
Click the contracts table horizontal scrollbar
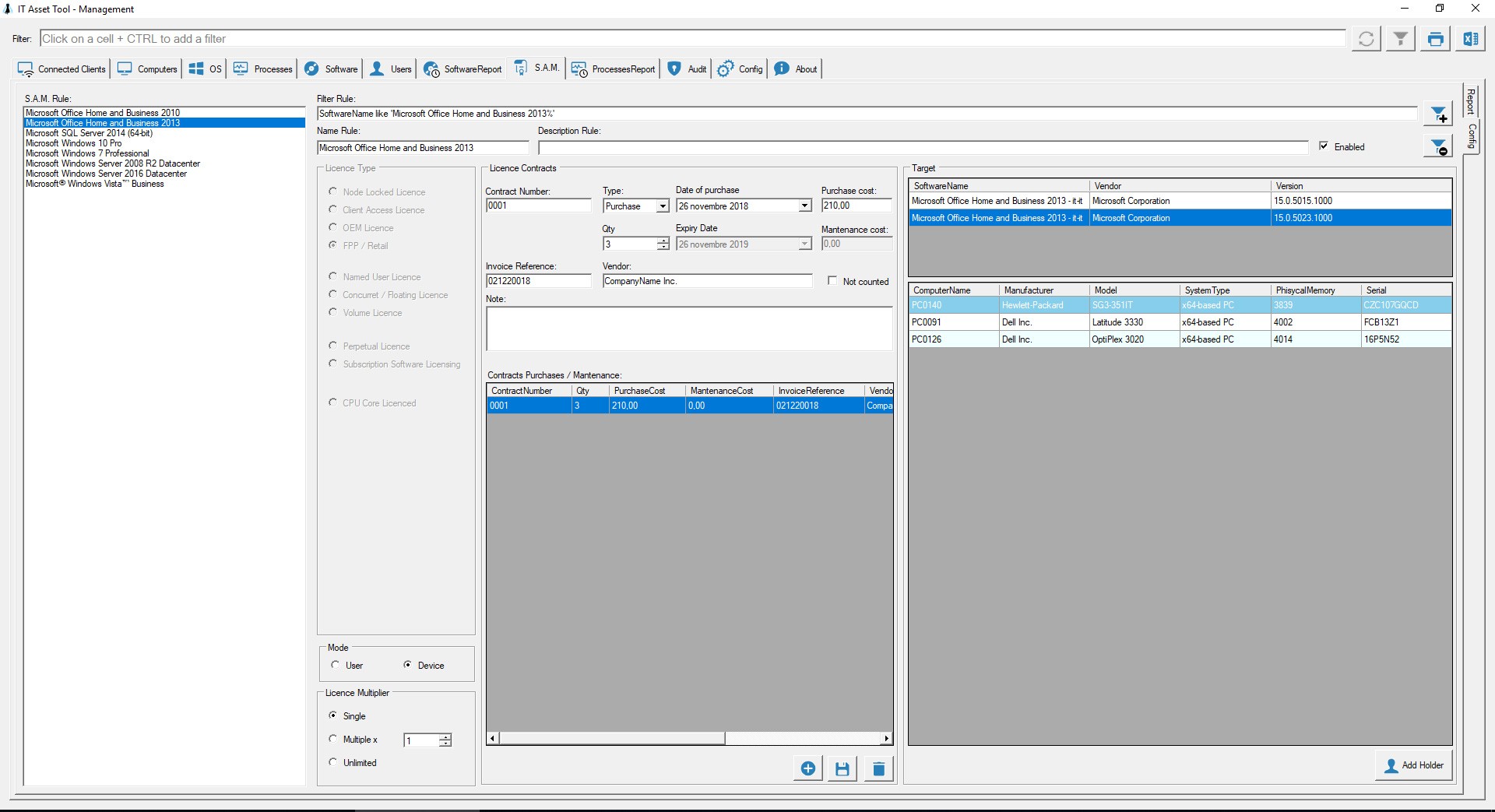(689, 738)
